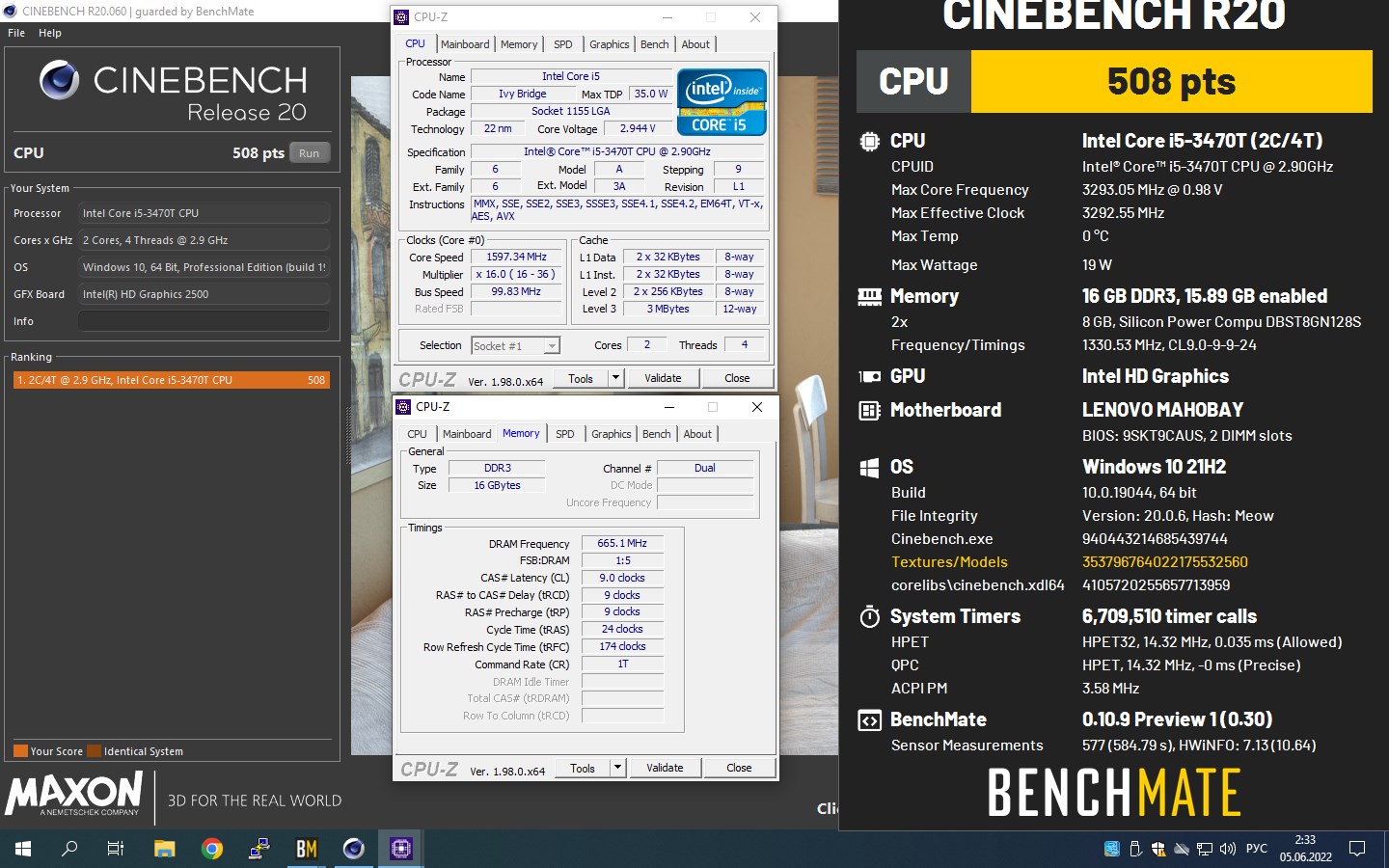Click Tools button in top CPU-Z window

click(581, 378)
